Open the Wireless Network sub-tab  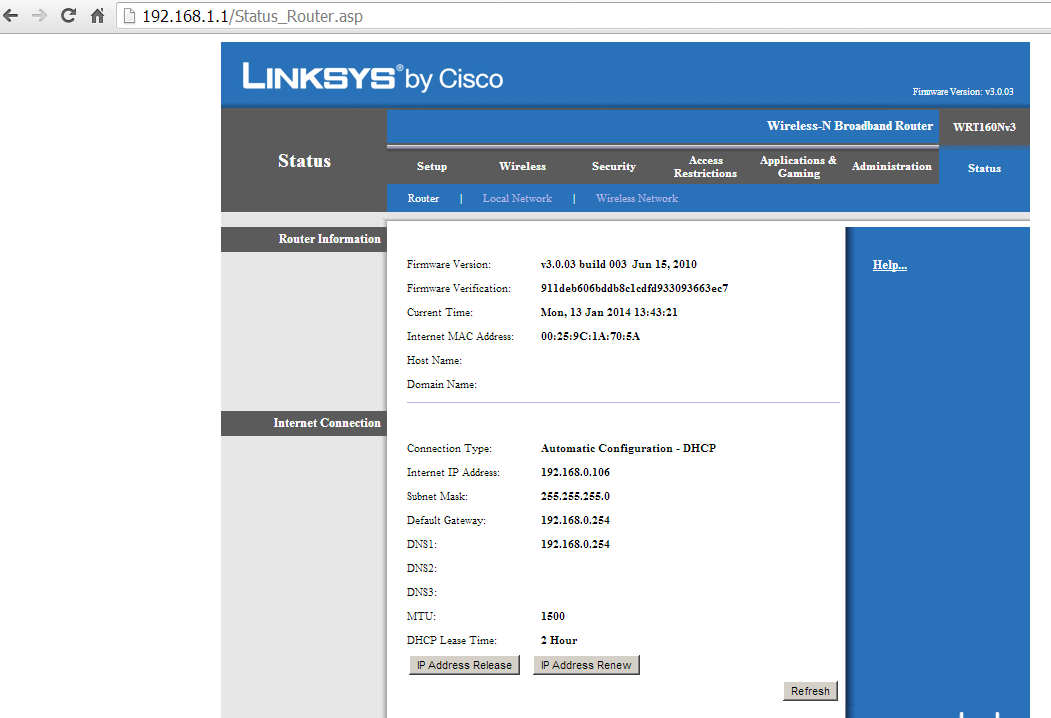point(637,199)
